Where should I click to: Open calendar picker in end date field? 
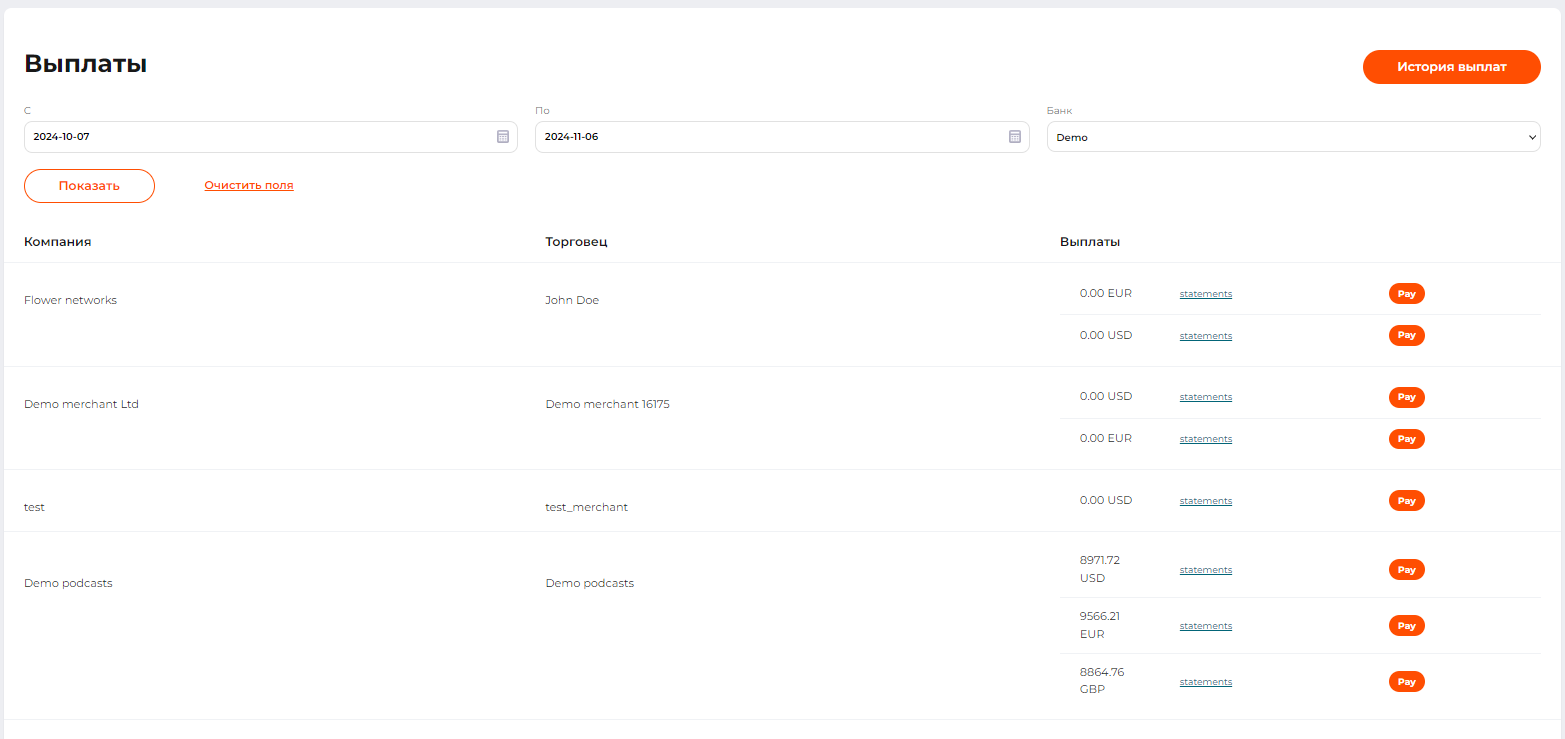pyautogui.click(x=1014, y=137)
